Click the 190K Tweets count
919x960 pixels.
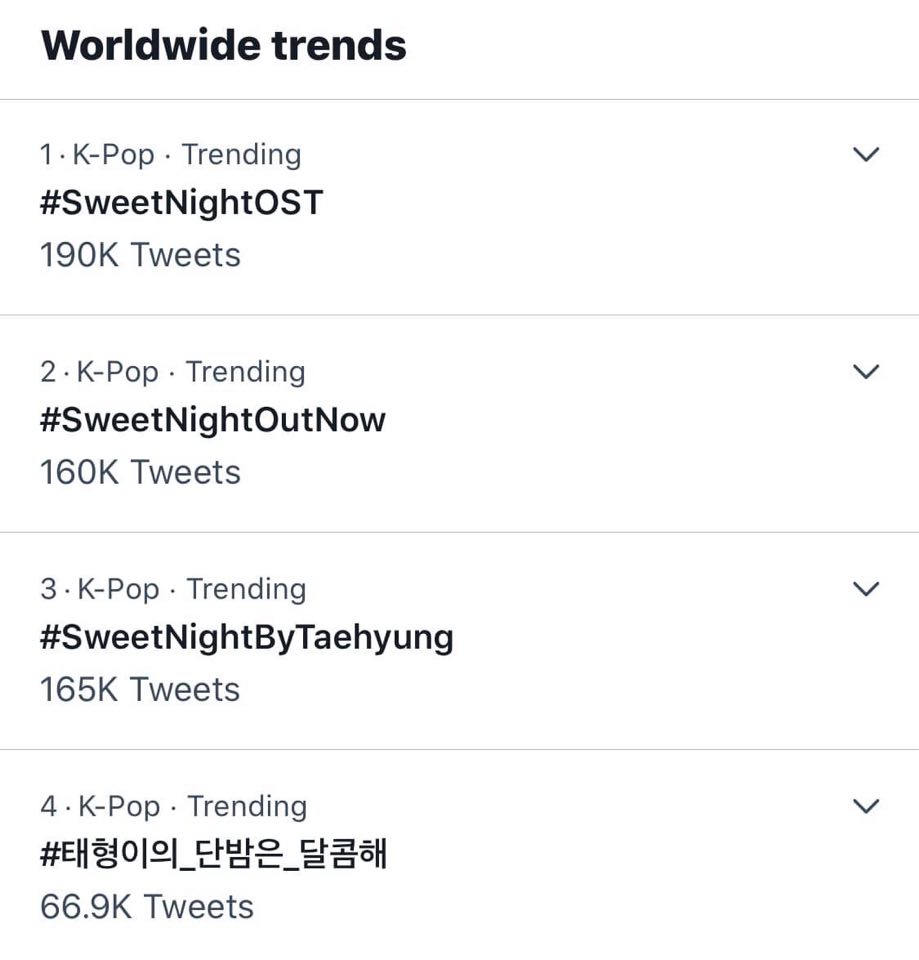pos(140,255)
